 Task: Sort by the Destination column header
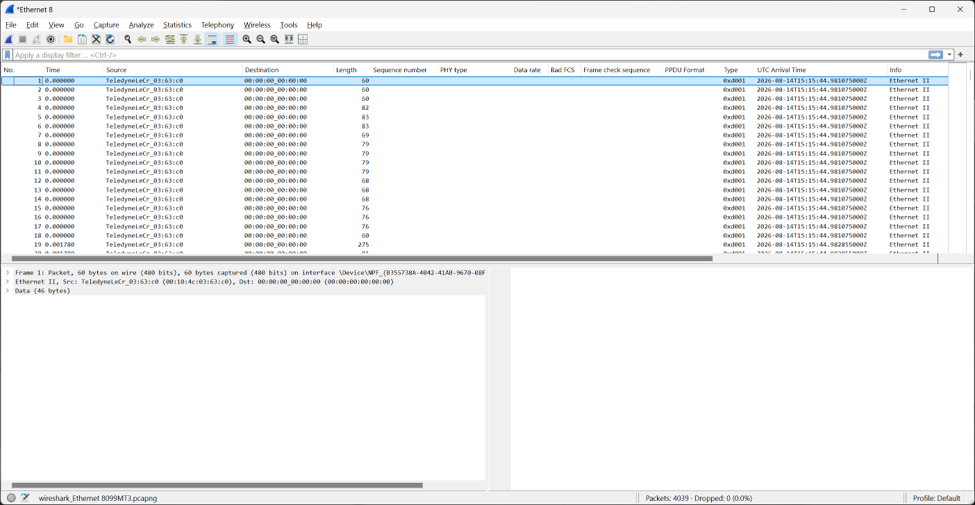coord(288,70)
